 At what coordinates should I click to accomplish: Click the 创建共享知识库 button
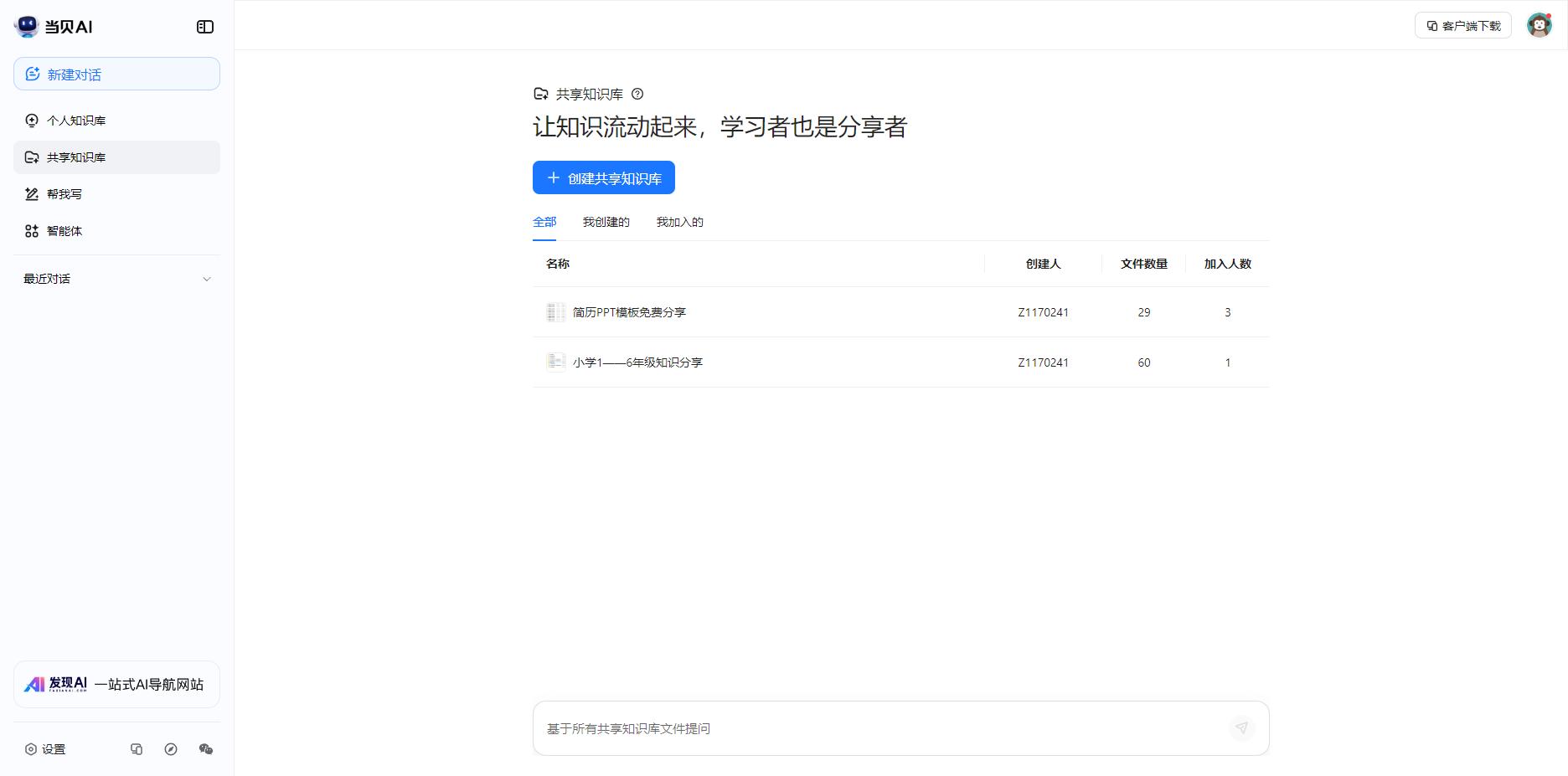coord(604,177)
